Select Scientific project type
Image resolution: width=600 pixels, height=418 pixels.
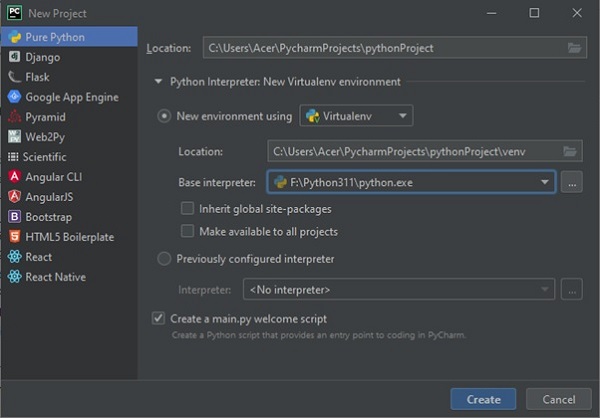click(x=45, y=157)
